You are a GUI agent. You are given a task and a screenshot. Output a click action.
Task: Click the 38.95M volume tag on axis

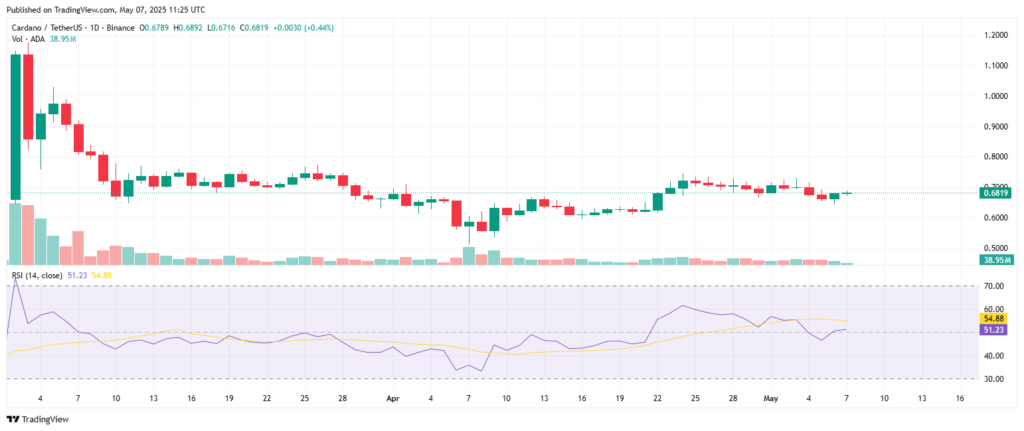click(x=992, y=259)
